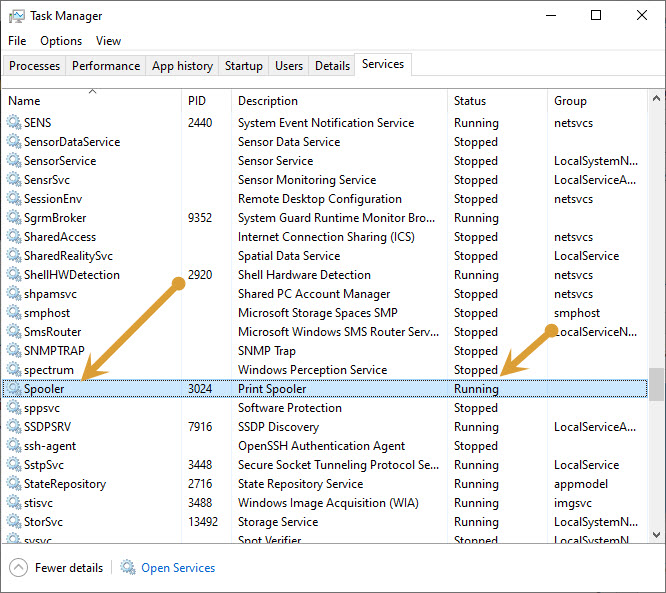Click the vertical scrollbar thumb

(656, 384)
